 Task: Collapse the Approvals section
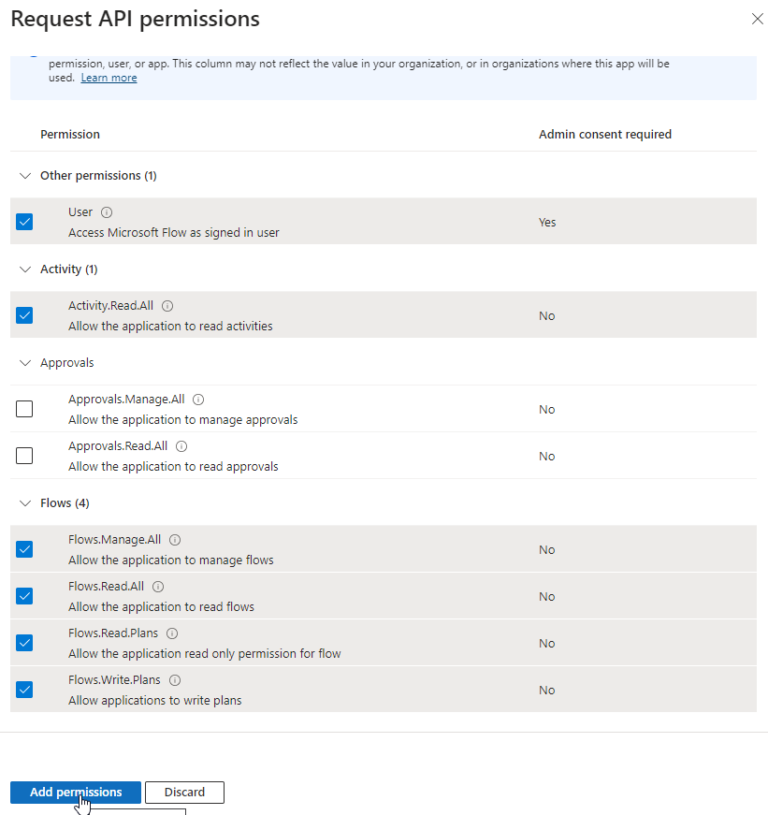(24, 362)
